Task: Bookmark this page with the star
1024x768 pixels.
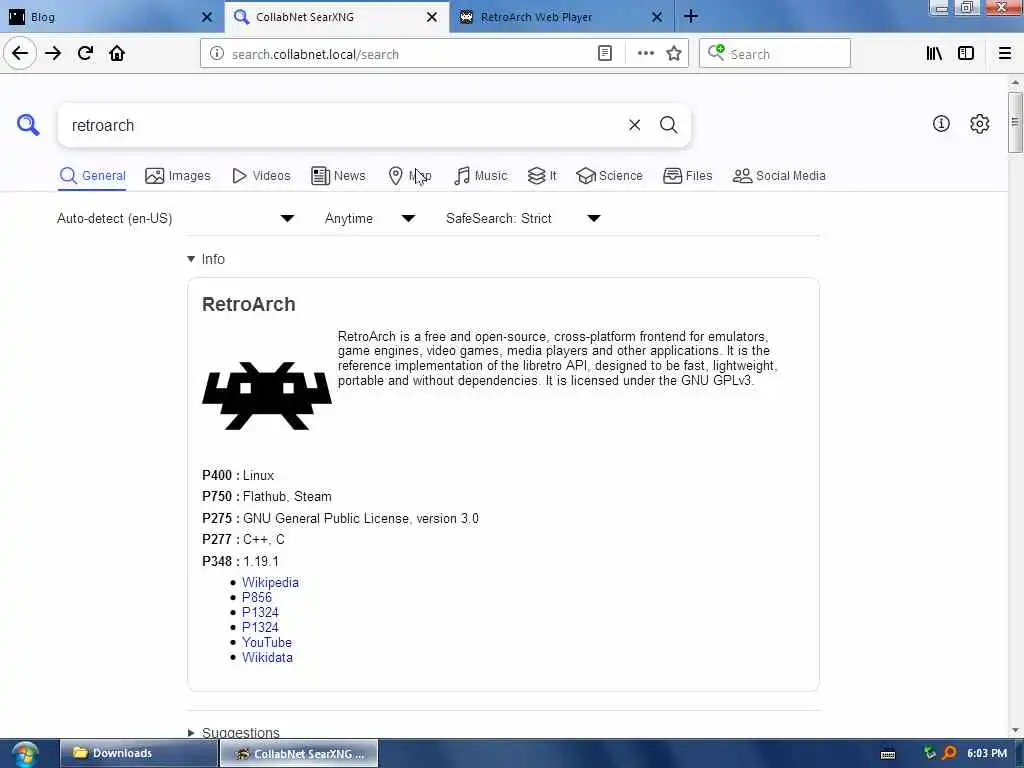Action: tap(674, 54)
